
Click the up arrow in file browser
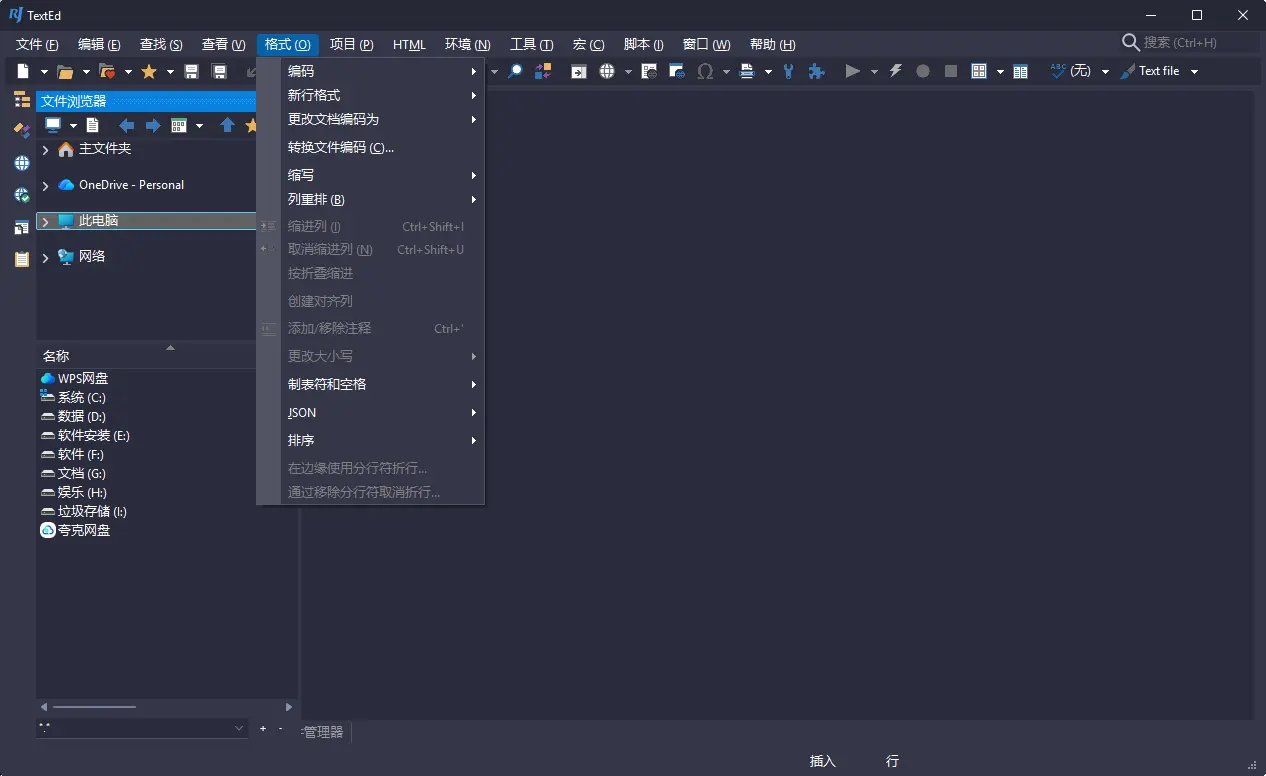coord(227,125)
